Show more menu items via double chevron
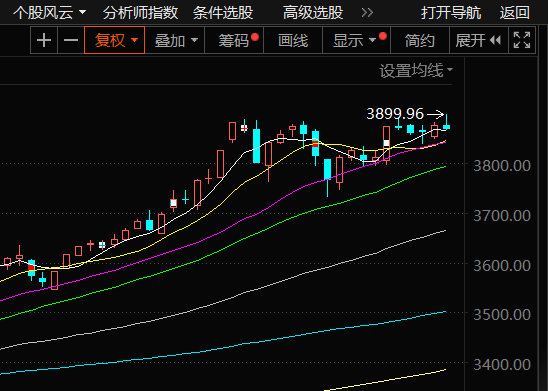The image size is (548, 391). pyautogui.click(x=367, y=13)
